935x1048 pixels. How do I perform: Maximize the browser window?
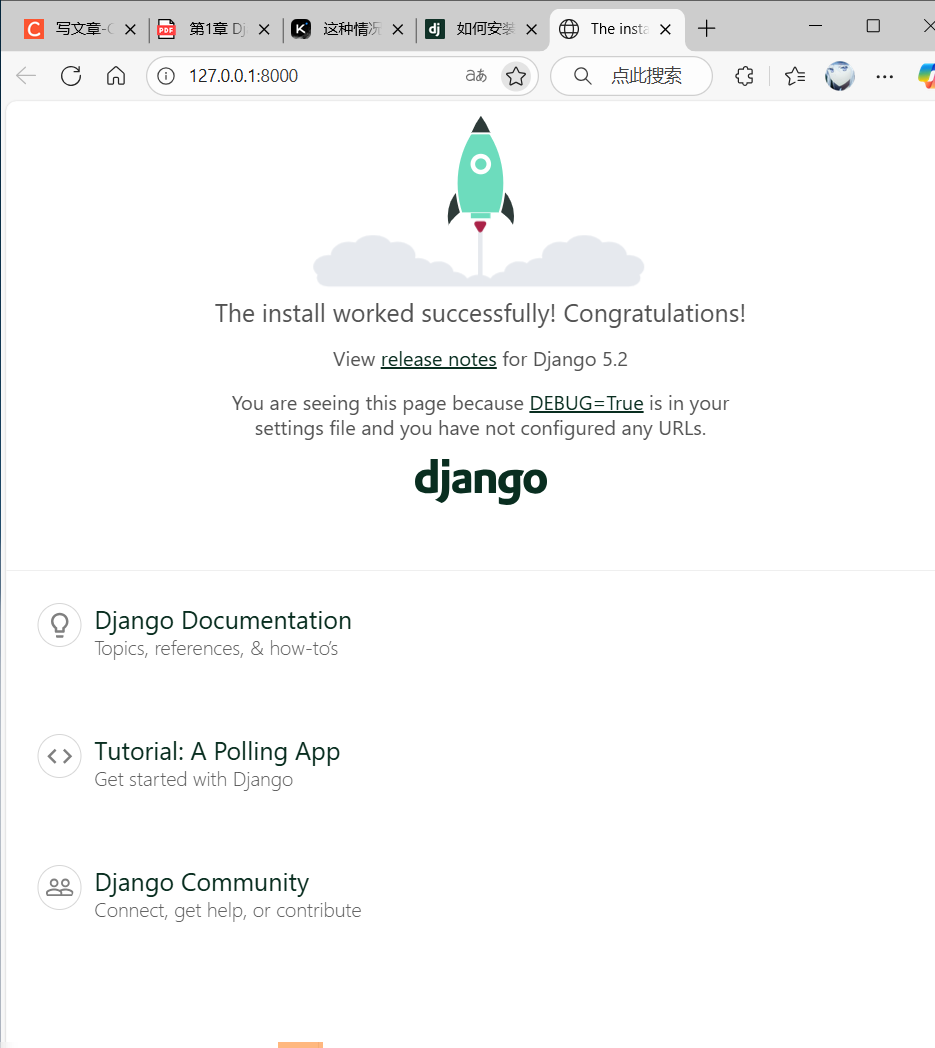point(873,26)
